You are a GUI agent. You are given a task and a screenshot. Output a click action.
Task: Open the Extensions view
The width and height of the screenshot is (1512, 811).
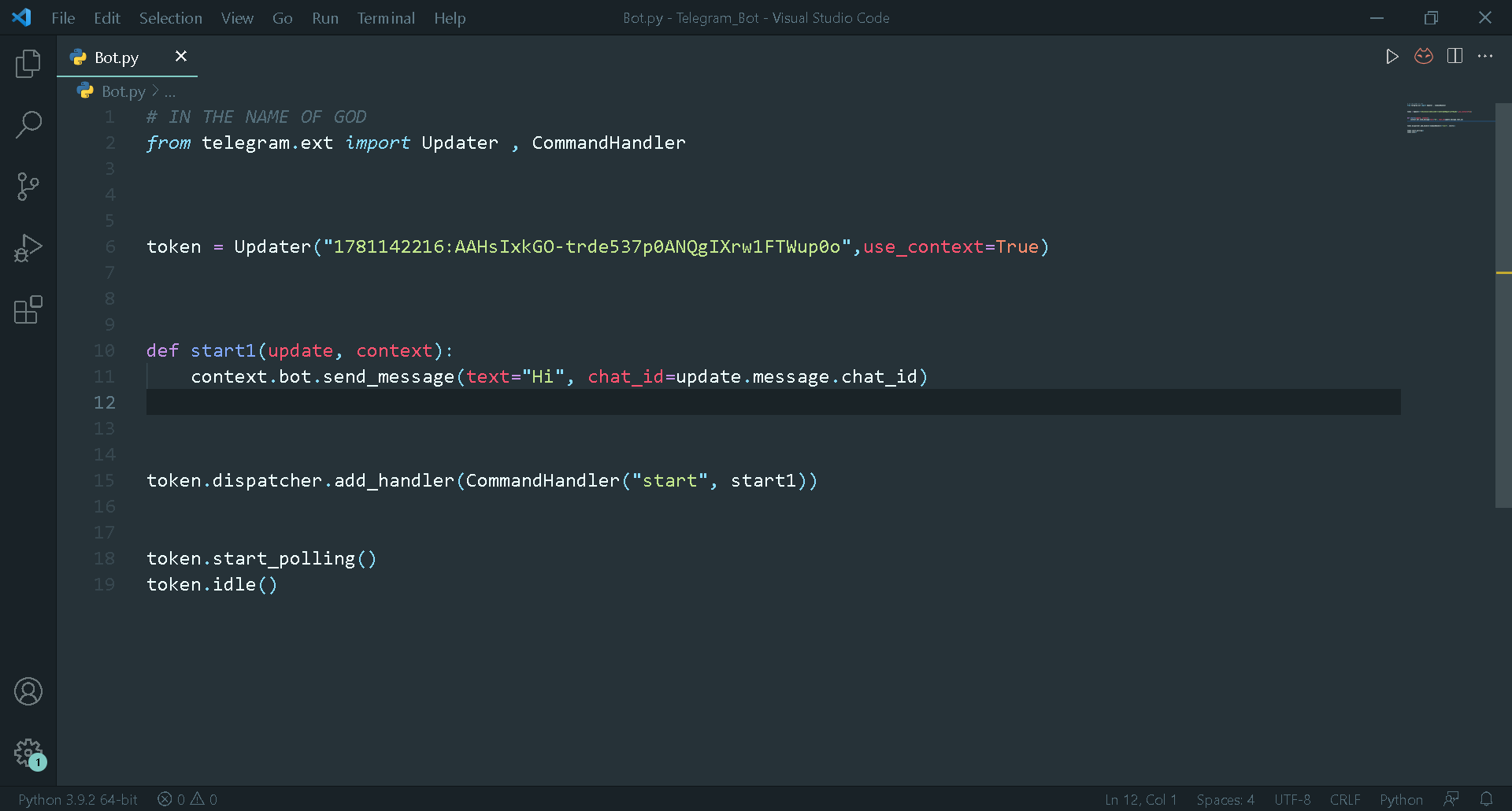pos(28,309)
